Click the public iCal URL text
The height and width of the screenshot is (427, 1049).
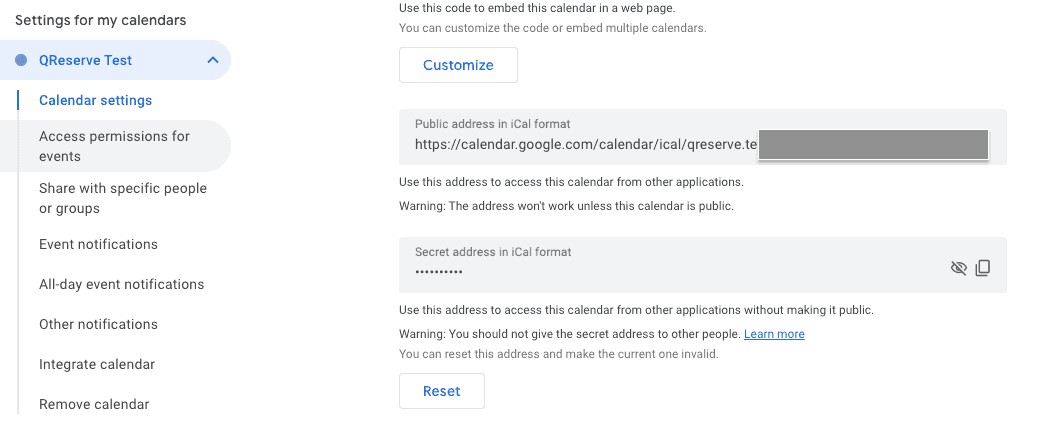point(586,144)
